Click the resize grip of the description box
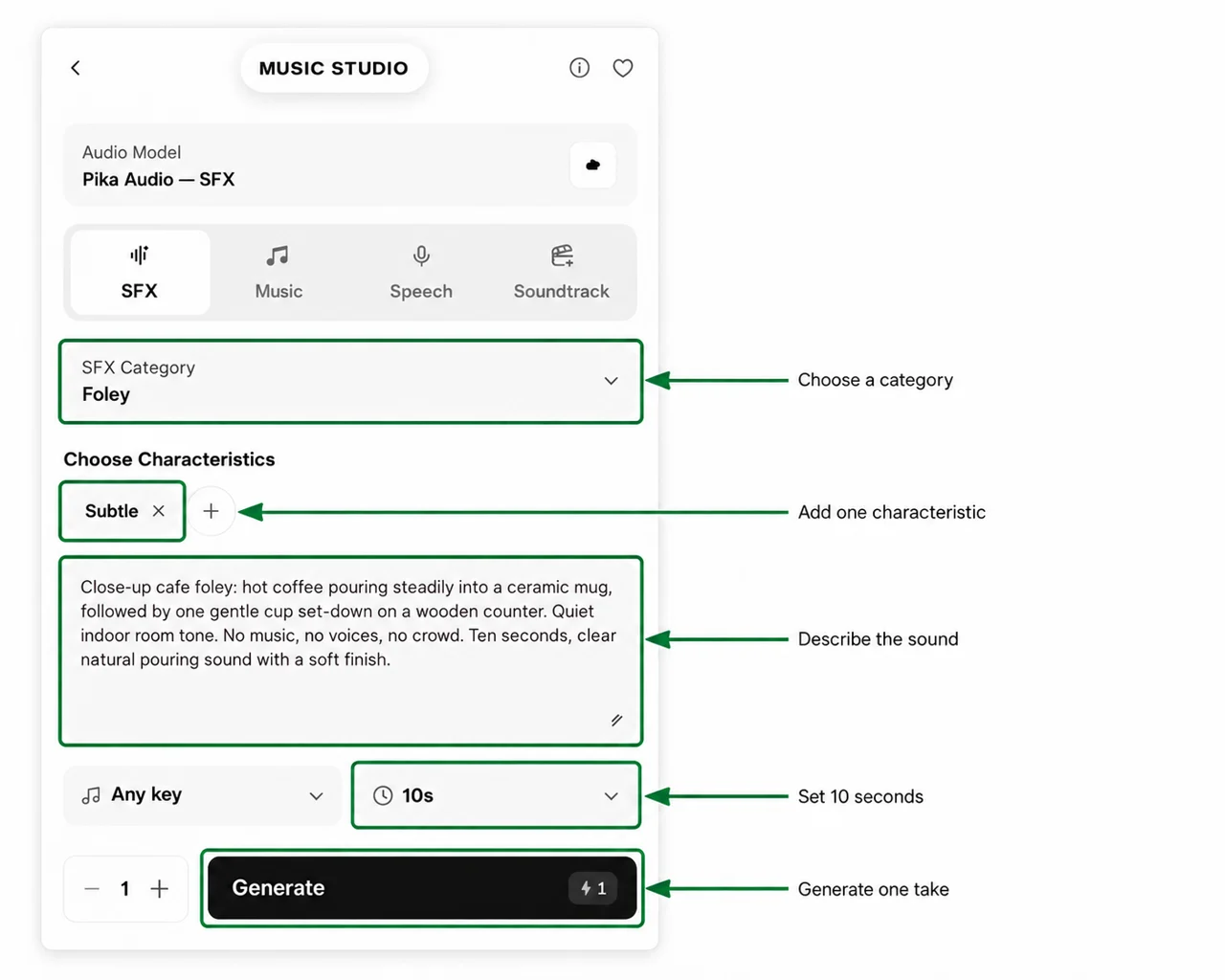 click(x=616, y=720)
